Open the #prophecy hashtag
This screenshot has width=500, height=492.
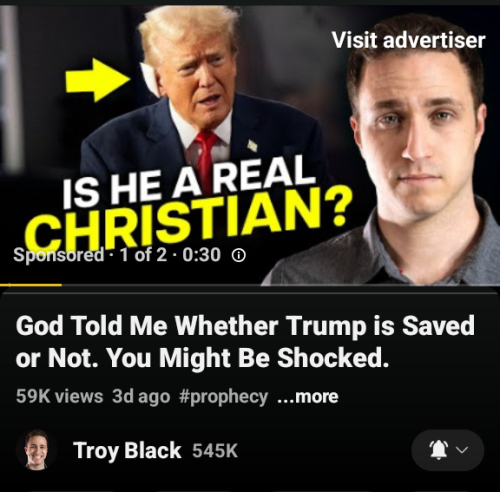point(223,397)
